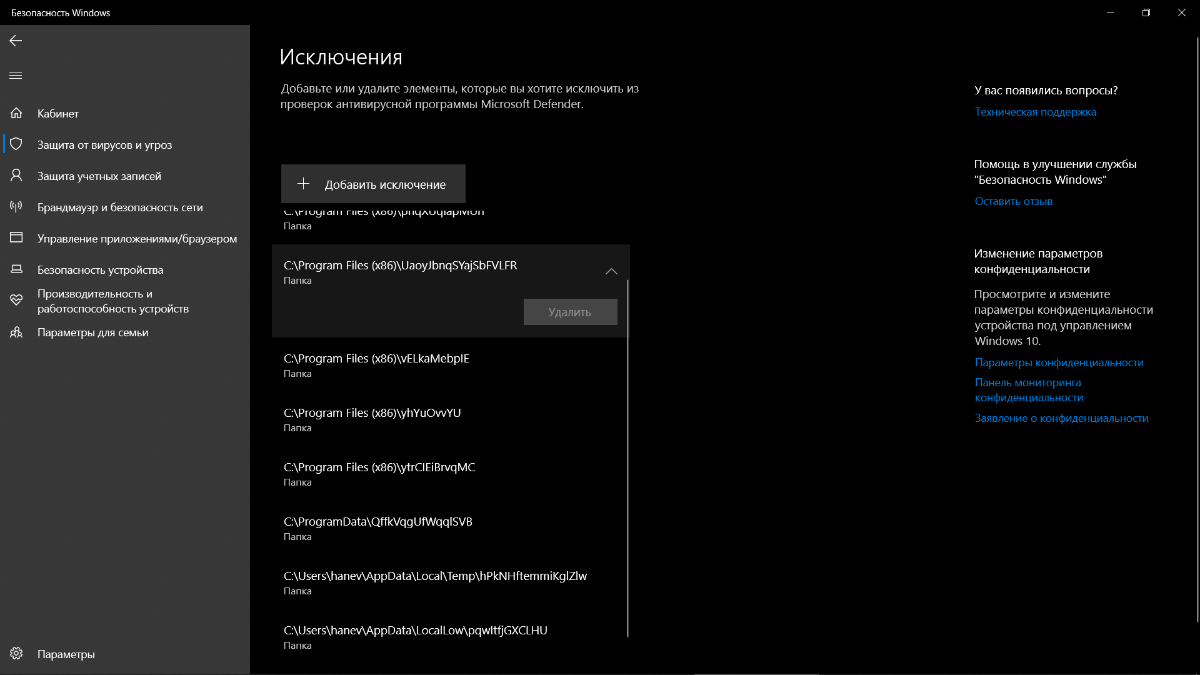
Task: Click the exclusions list vertical scrollbar
Action: (x=628, y=458)
